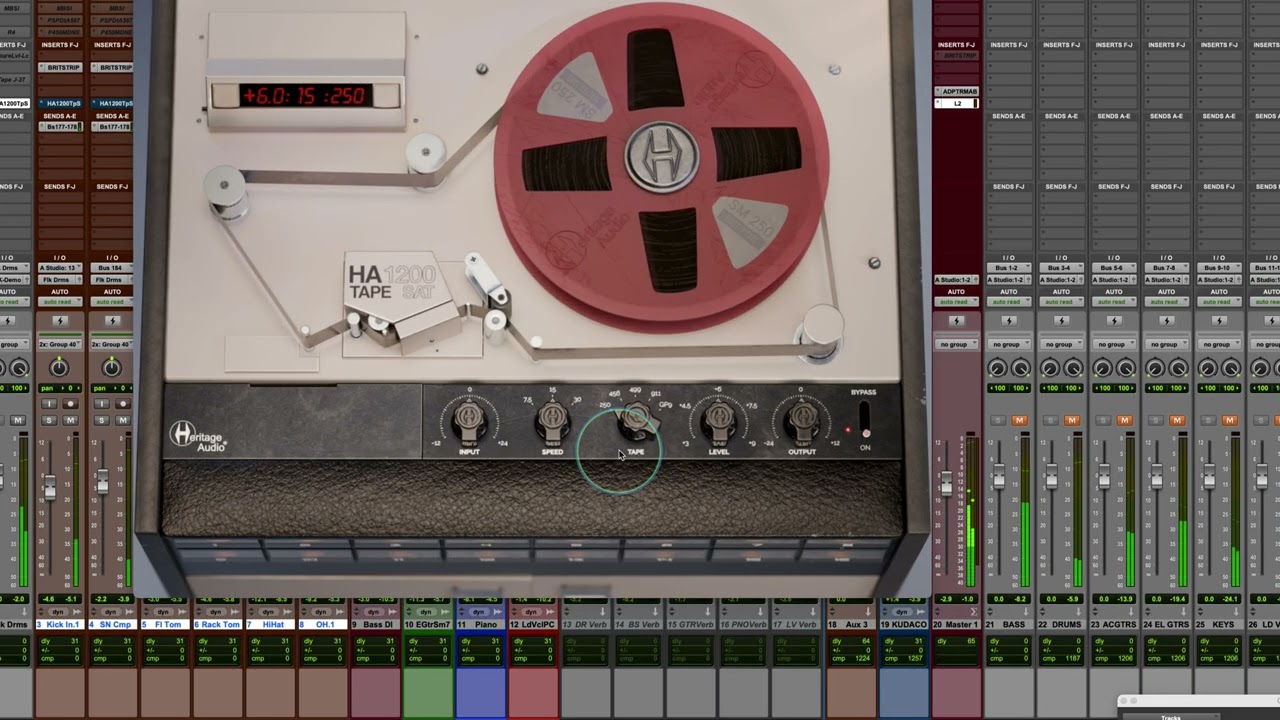Adjust the LEVEL knob on the tape plugin
The width and height of the screenshot is (1280, 720).
pos(718,421)
